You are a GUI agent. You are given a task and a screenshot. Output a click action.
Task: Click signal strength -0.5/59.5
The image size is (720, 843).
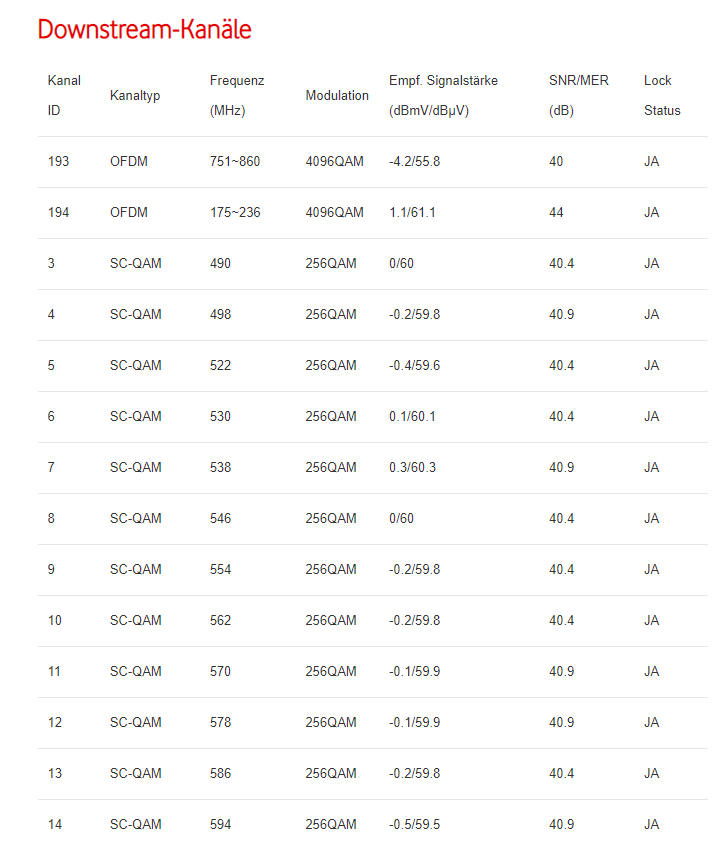coord(414,824)
